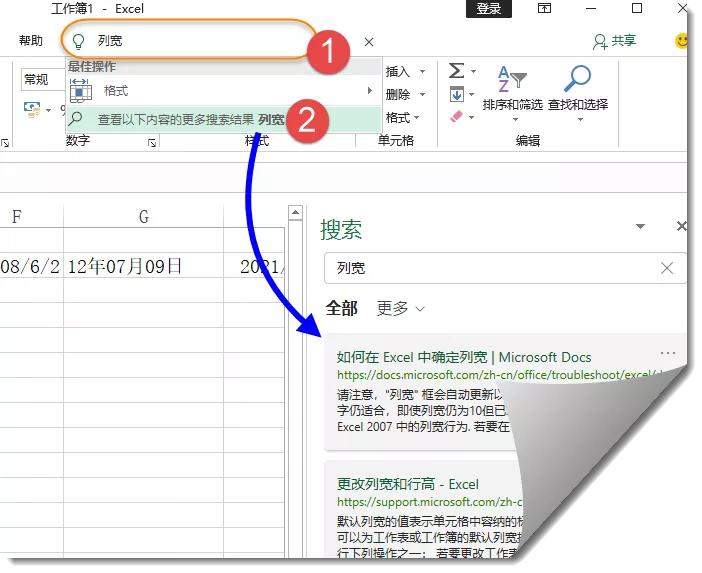
Task: Expand the 更多 results dropdown
Action: [400, 308]
